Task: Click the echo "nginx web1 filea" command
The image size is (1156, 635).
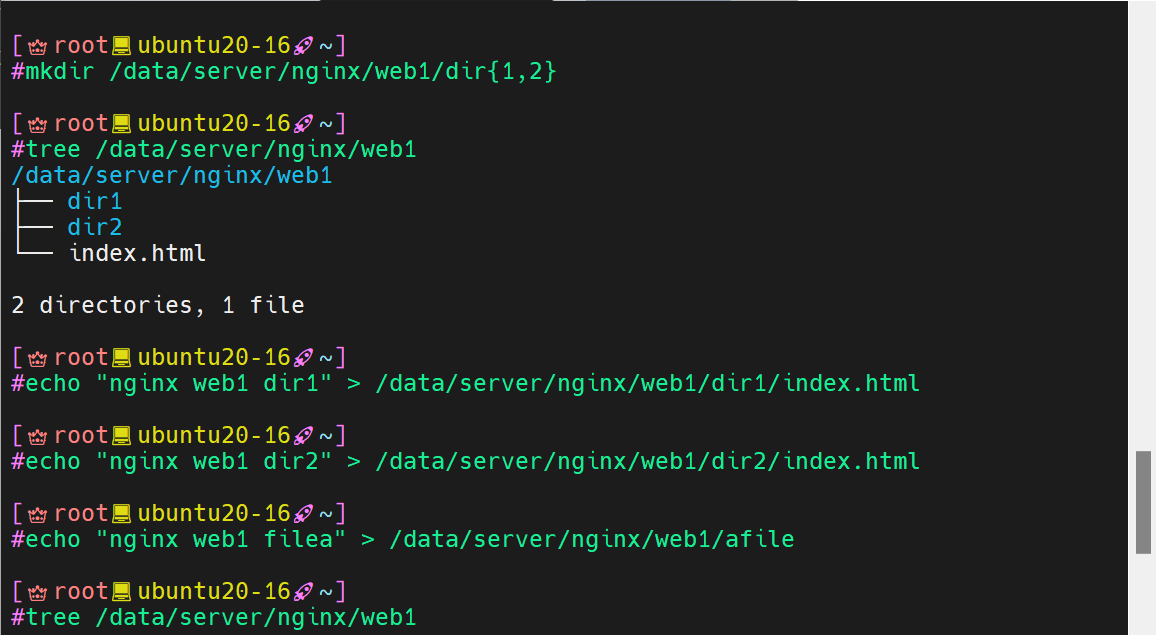Action: [x=403, y=539]
